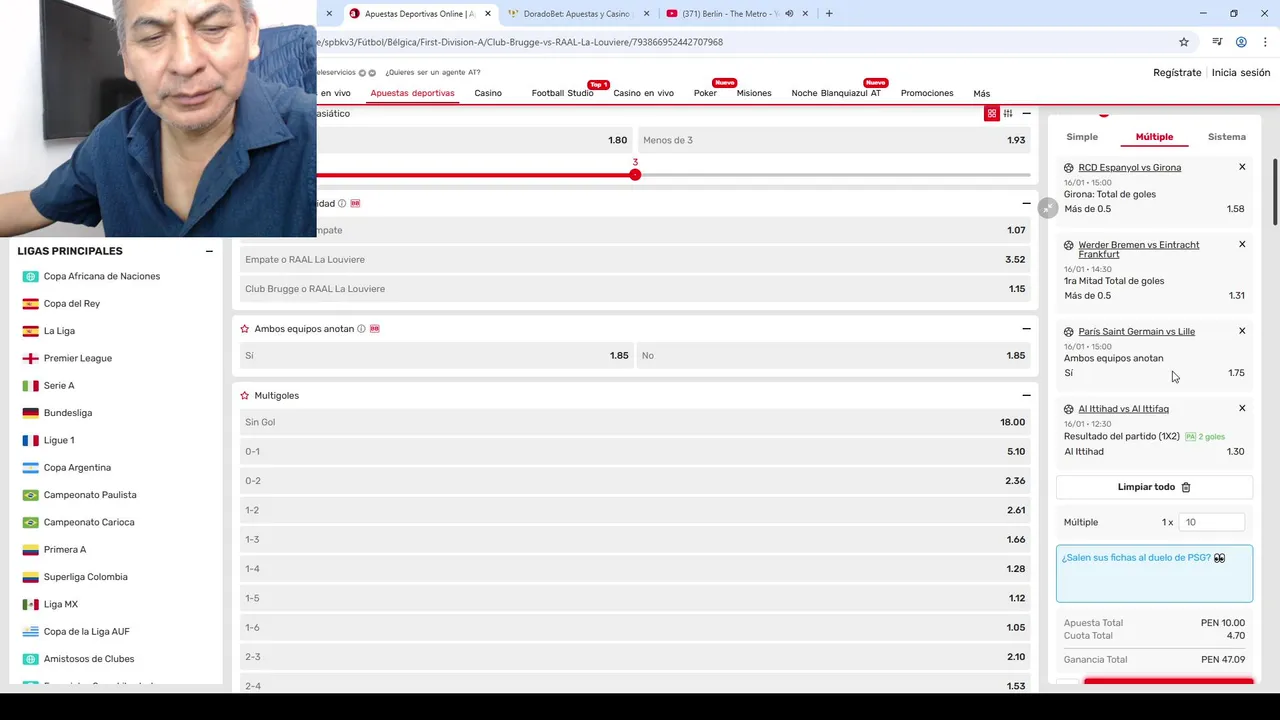
Task: Favorite the Multigoles market star
Action: tap(245, 395)
